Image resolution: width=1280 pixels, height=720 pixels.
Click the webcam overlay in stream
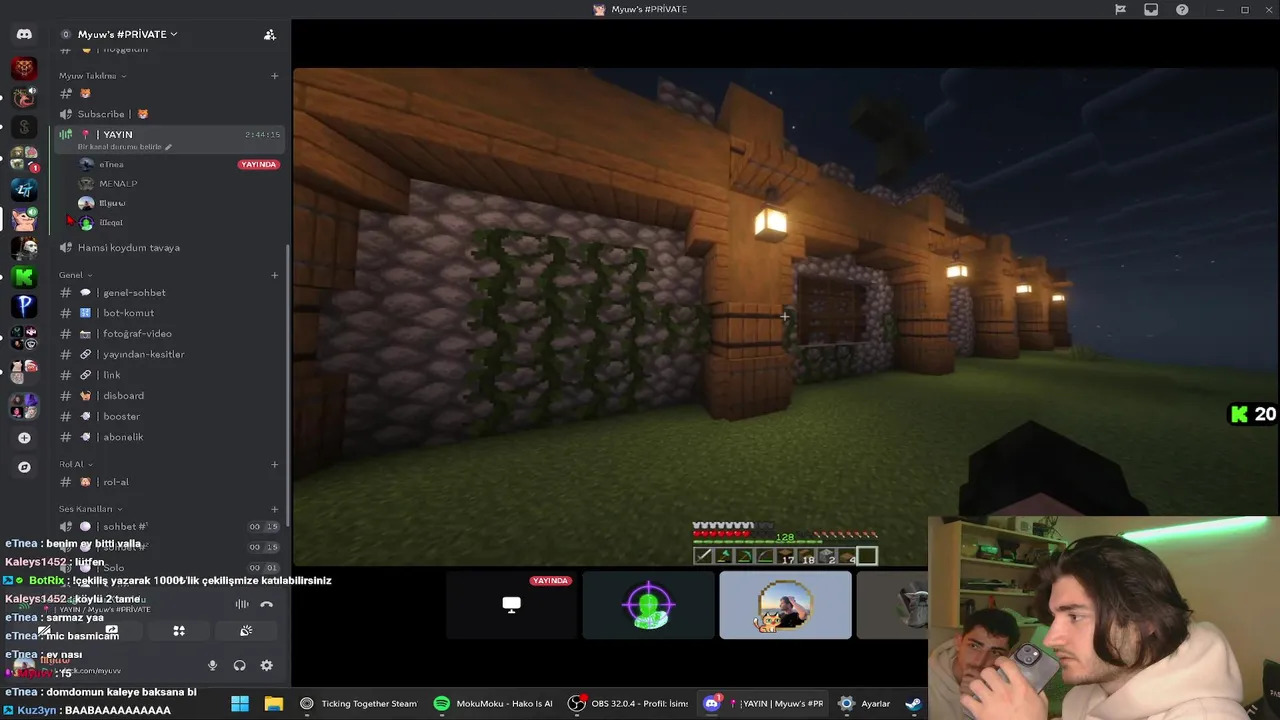point(1104,617)
